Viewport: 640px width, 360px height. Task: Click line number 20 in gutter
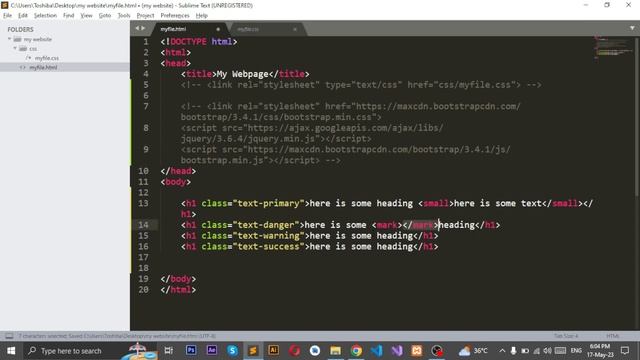(143, 290)
